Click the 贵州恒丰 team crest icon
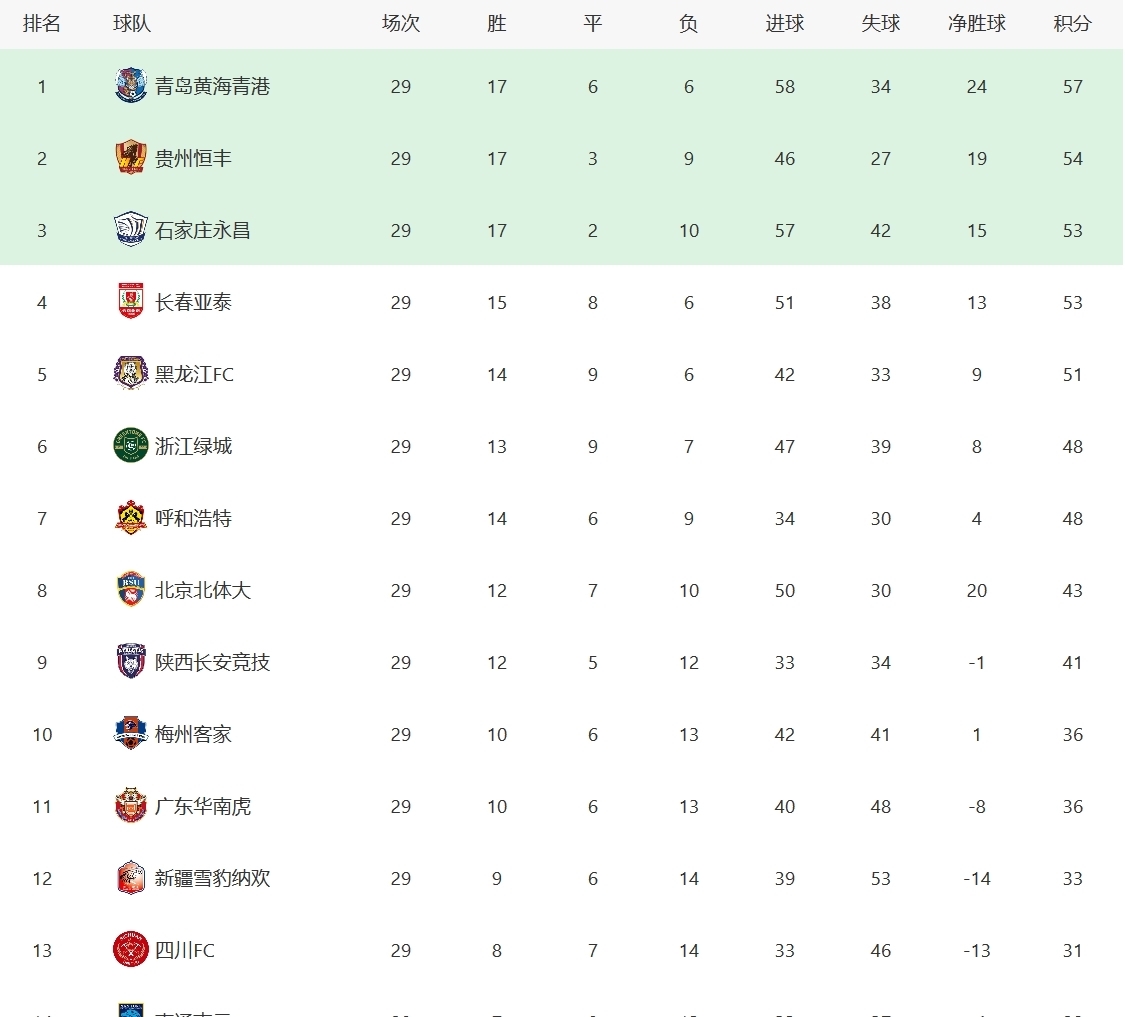 (x=131, y=158)
